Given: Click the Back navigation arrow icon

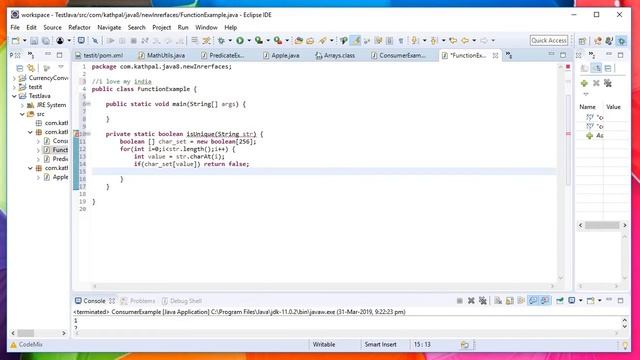Looking at the screenshot, I should pyautogui.click(x=465, y=40).
